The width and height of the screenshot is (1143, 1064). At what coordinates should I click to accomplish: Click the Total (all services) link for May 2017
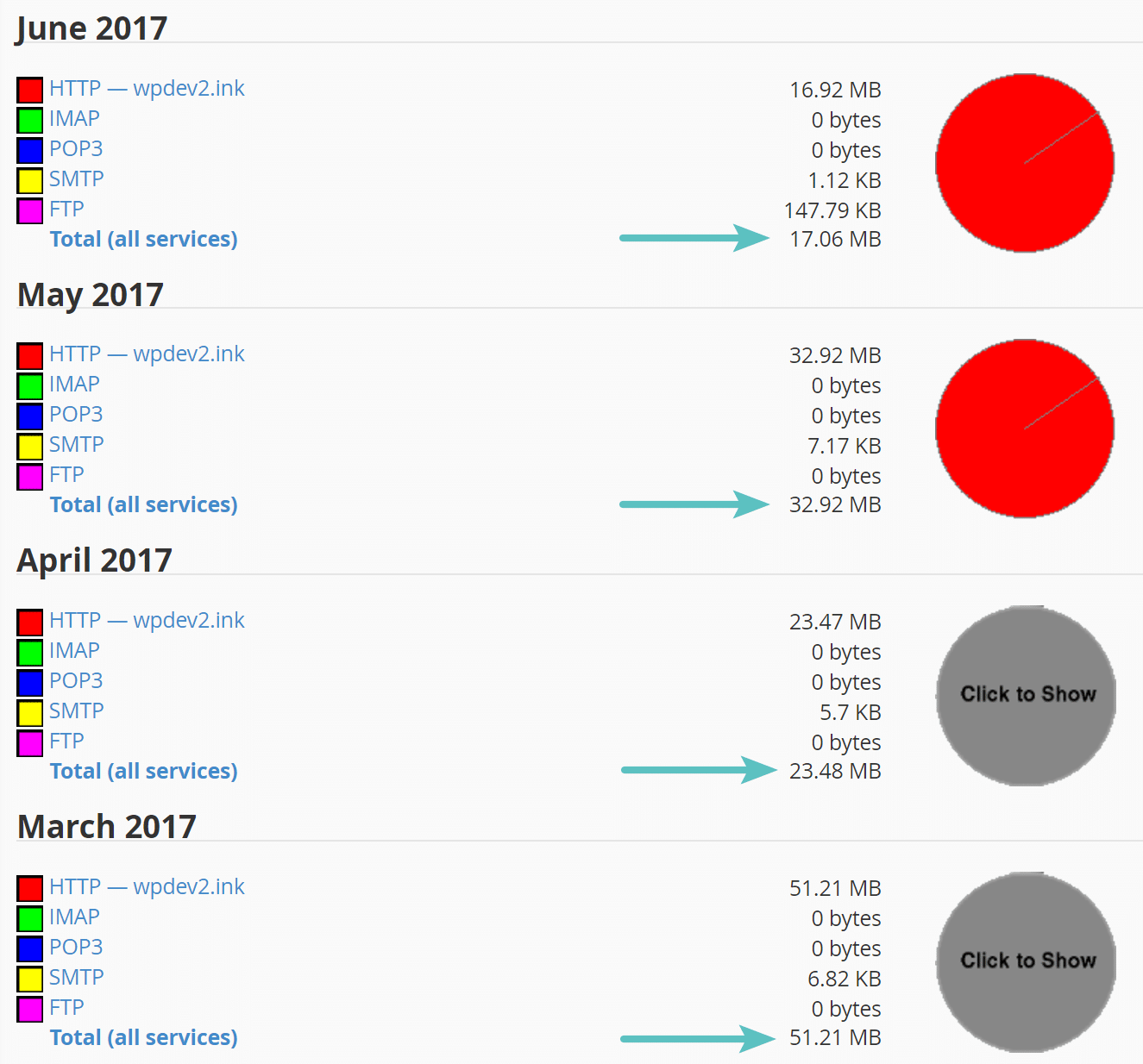(x=143, y=504)
